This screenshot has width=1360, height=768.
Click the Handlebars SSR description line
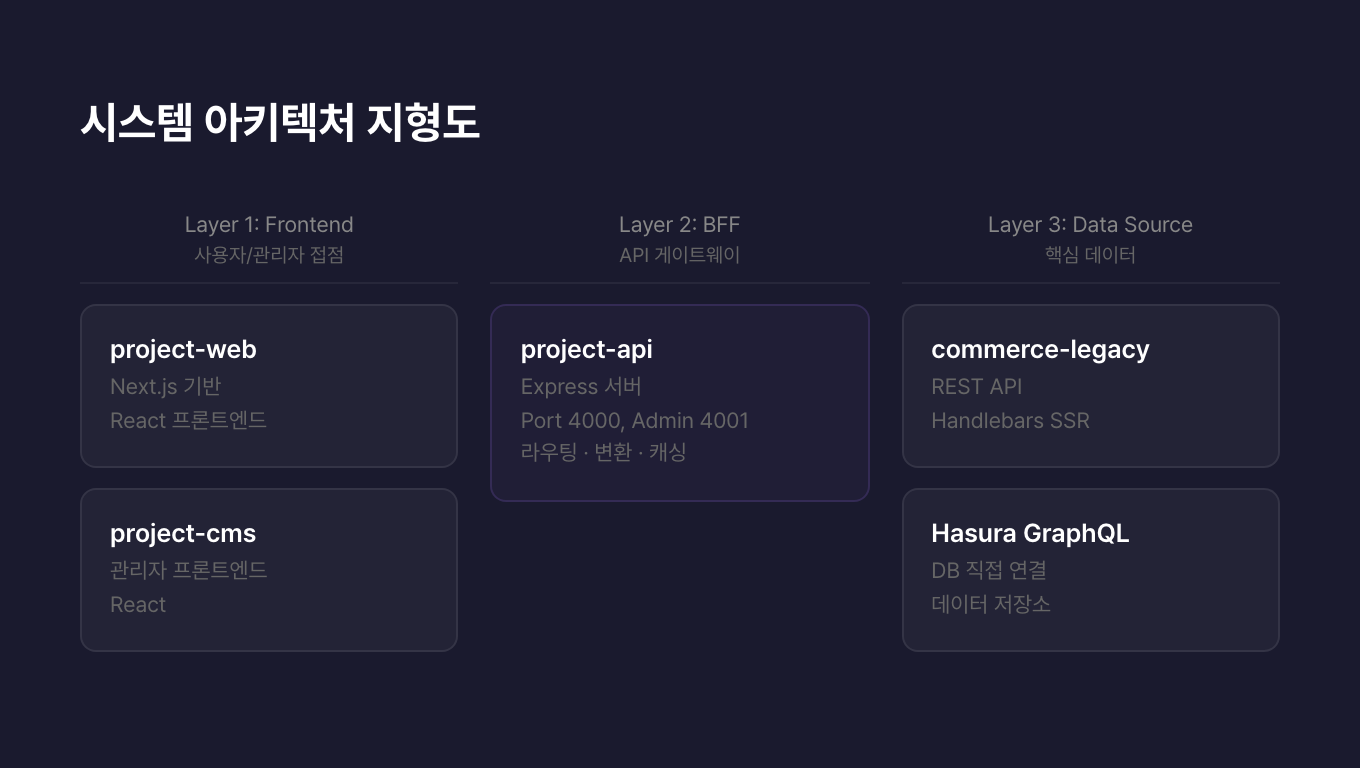point(1010,421)
